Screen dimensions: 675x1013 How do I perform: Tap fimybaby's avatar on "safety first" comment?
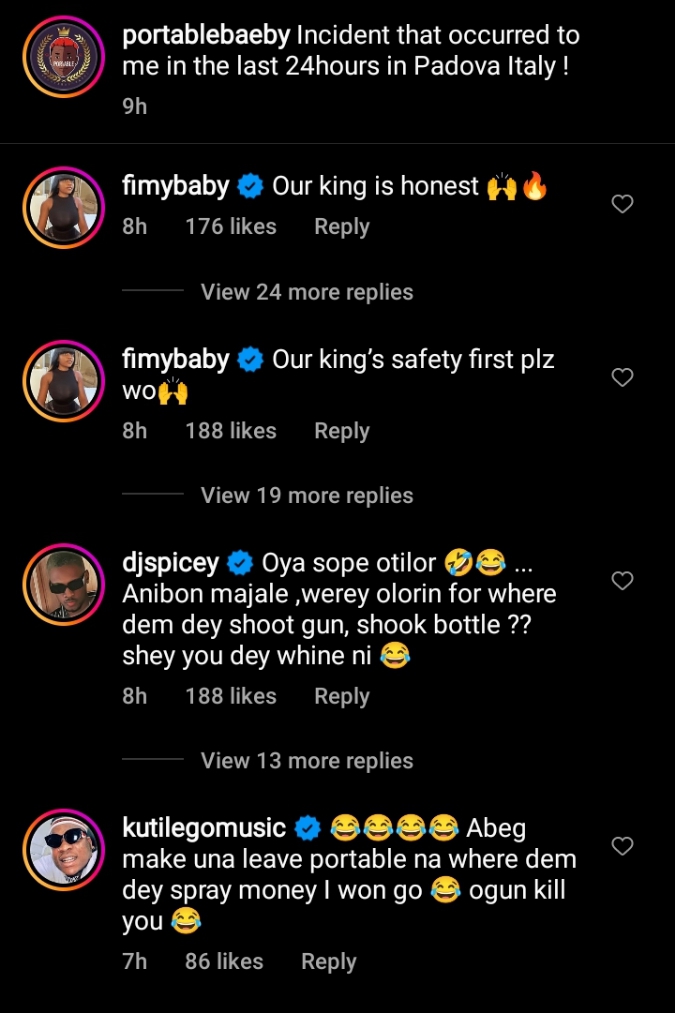point(63,380)
